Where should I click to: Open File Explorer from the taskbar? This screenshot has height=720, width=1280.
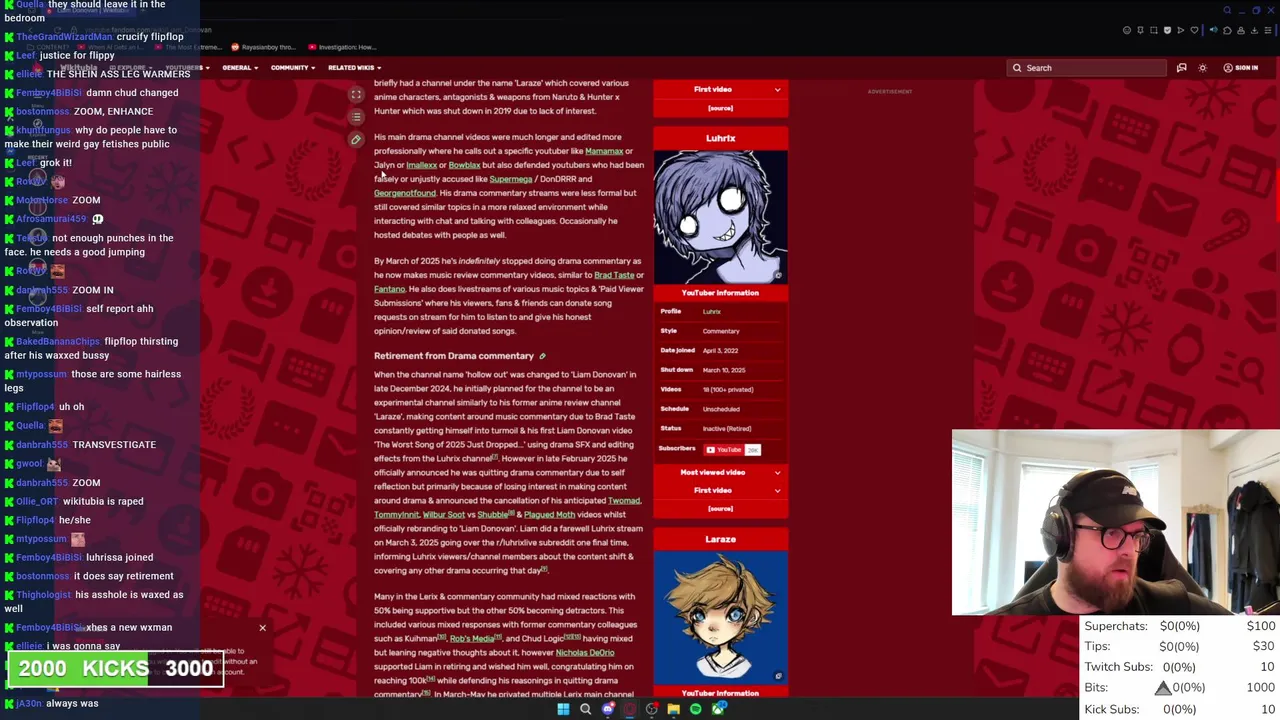(x=673, y=709)
